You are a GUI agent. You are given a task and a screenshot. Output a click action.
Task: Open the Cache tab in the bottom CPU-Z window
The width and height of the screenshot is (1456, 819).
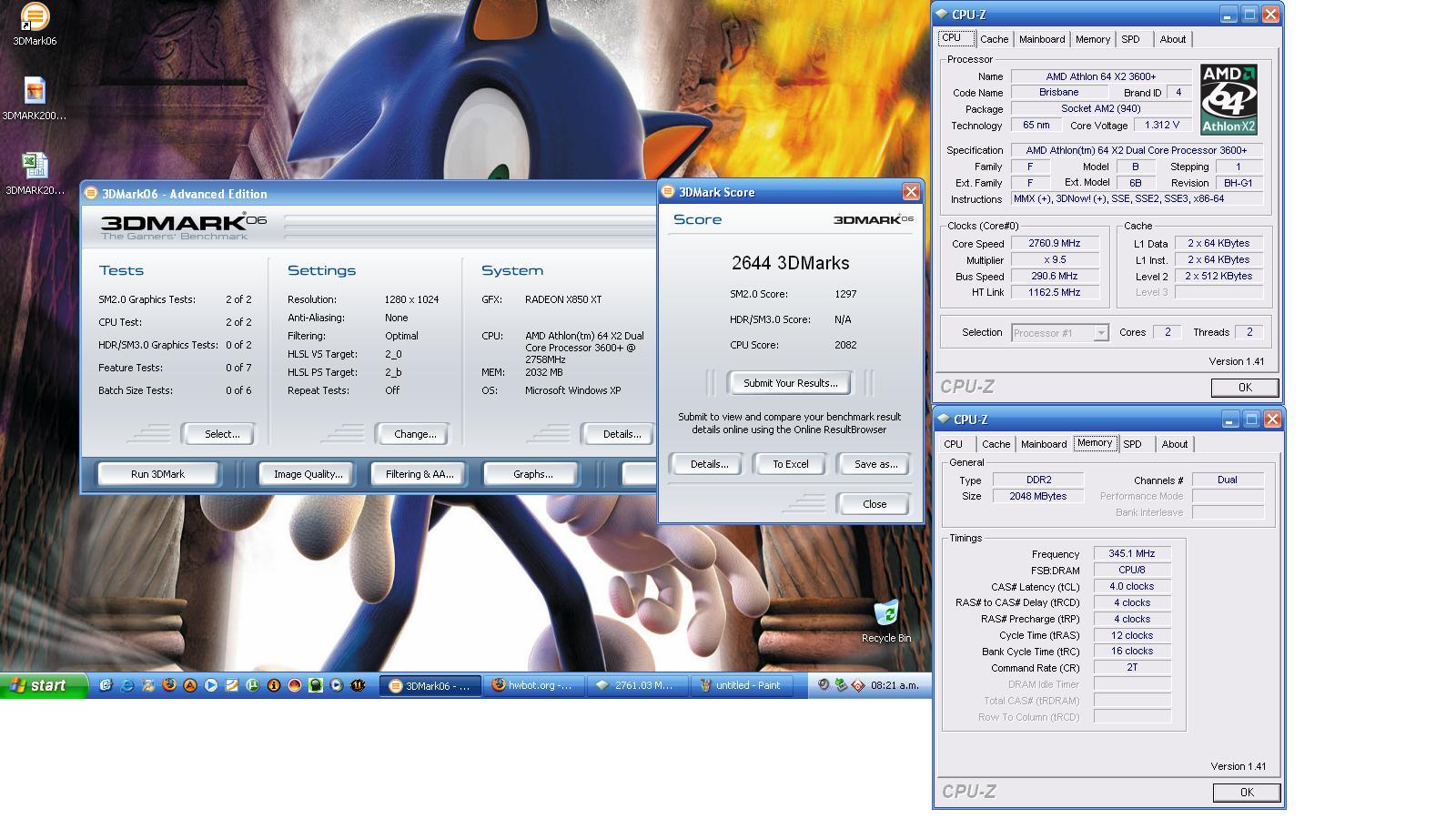[996, 444]
